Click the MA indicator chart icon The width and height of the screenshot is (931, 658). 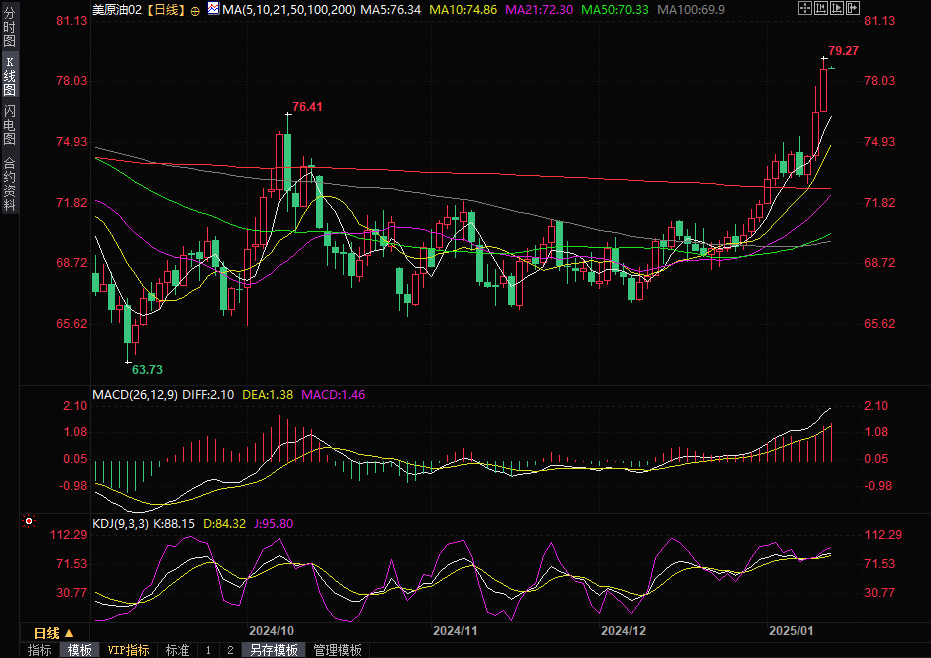(213, 9)
